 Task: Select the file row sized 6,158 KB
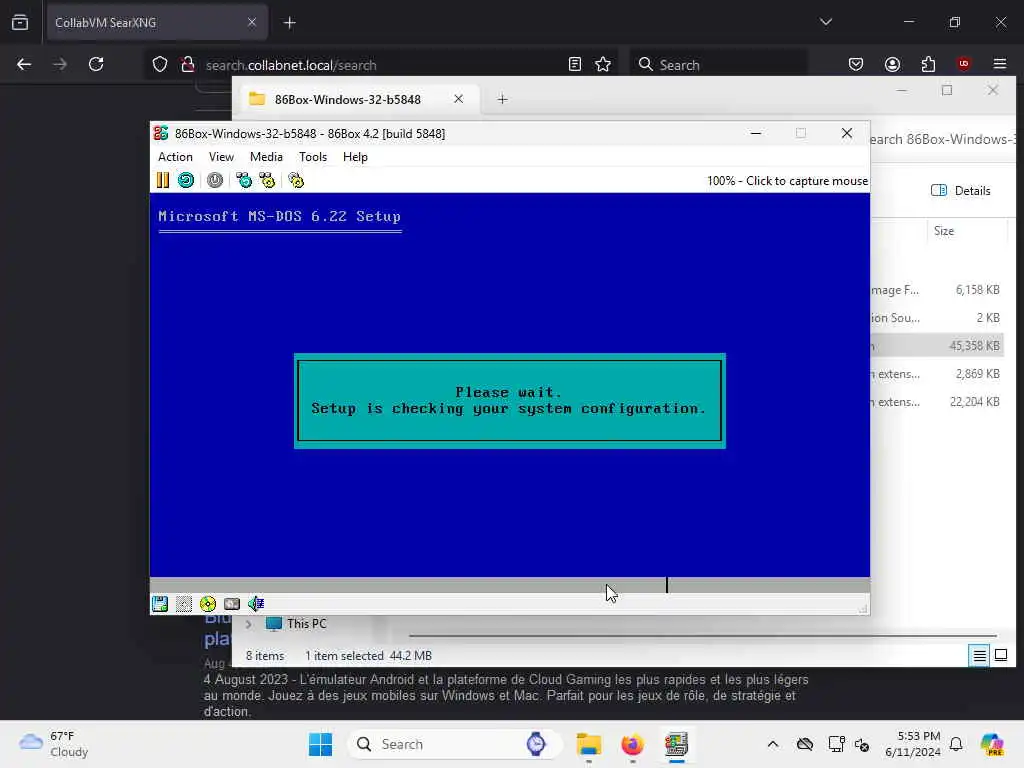(x=938, y=290)
